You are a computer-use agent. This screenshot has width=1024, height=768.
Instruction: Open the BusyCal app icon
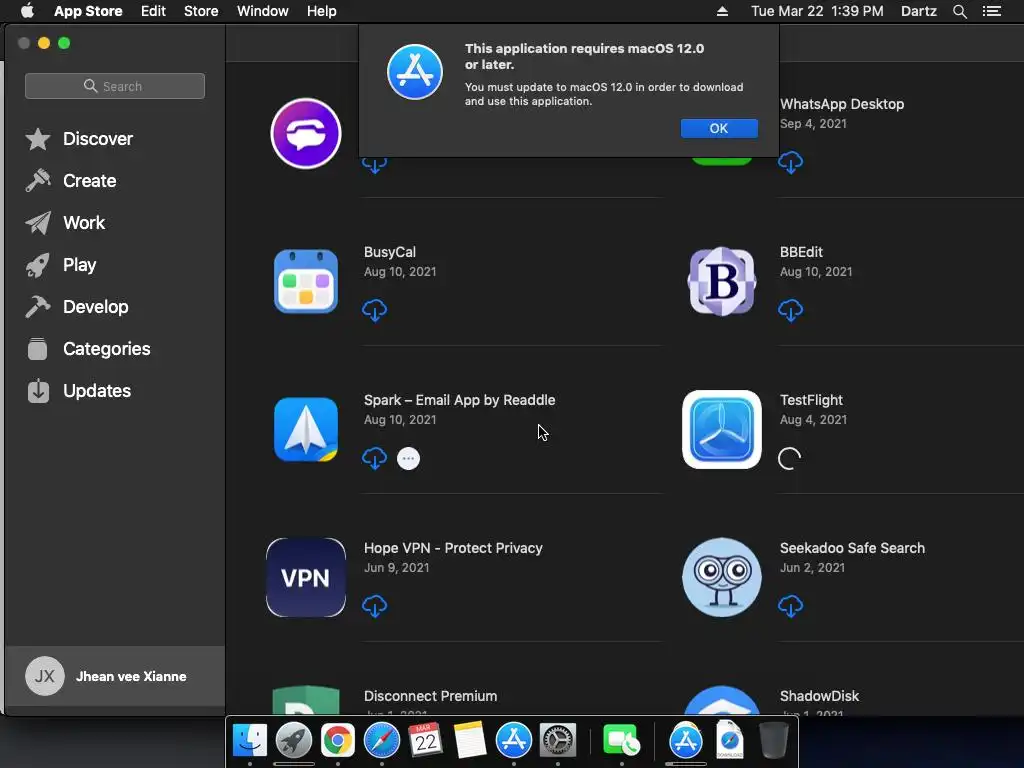tap(306, 281)
